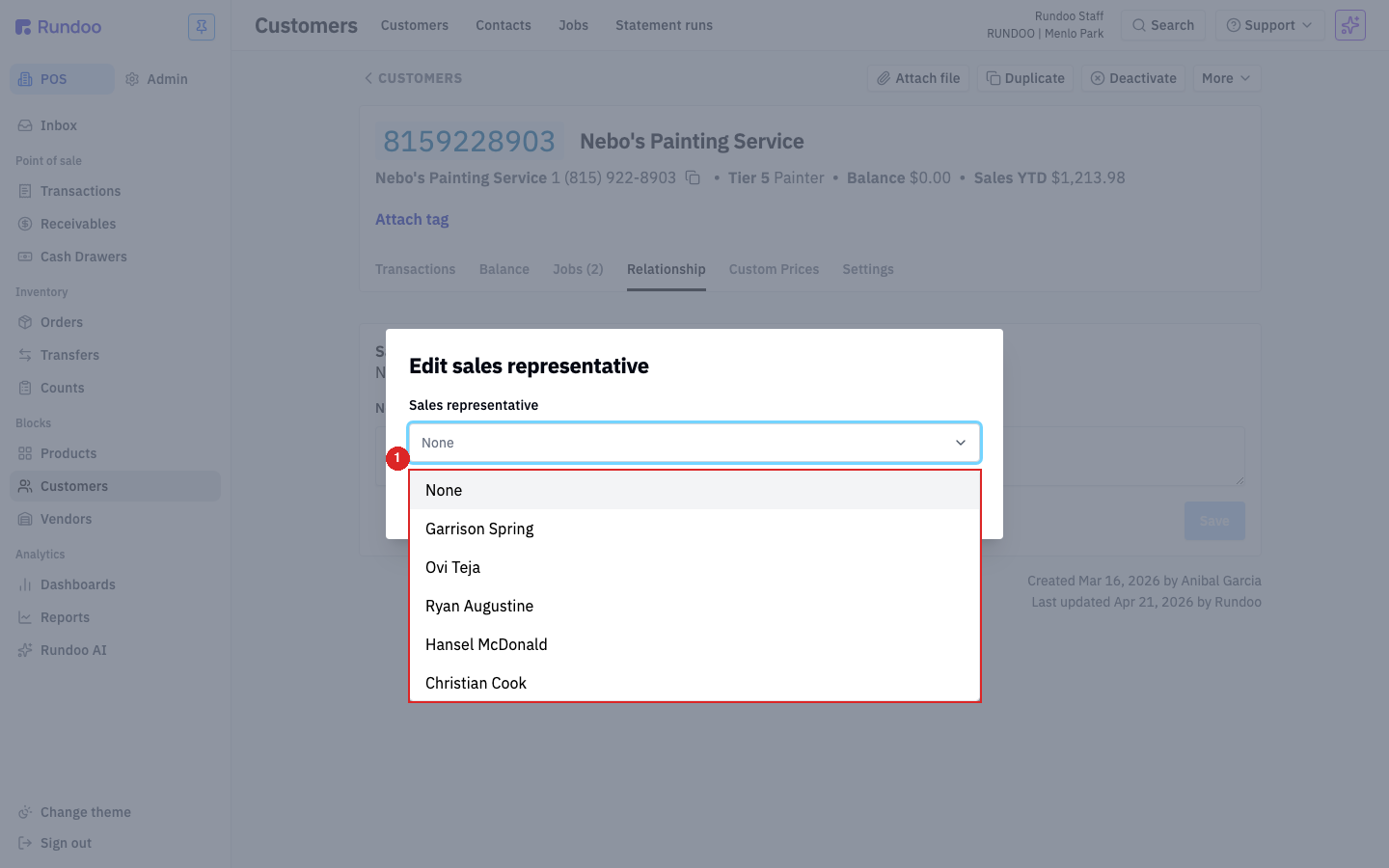The width and height of the screenshot is (1389, 868).
Task: Open the customer Settings tab
Action: point(868,269)
